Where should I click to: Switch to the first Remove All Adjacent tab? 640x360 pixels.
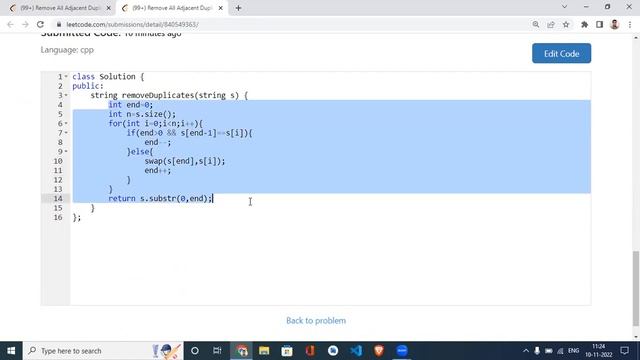click(59, 8)
